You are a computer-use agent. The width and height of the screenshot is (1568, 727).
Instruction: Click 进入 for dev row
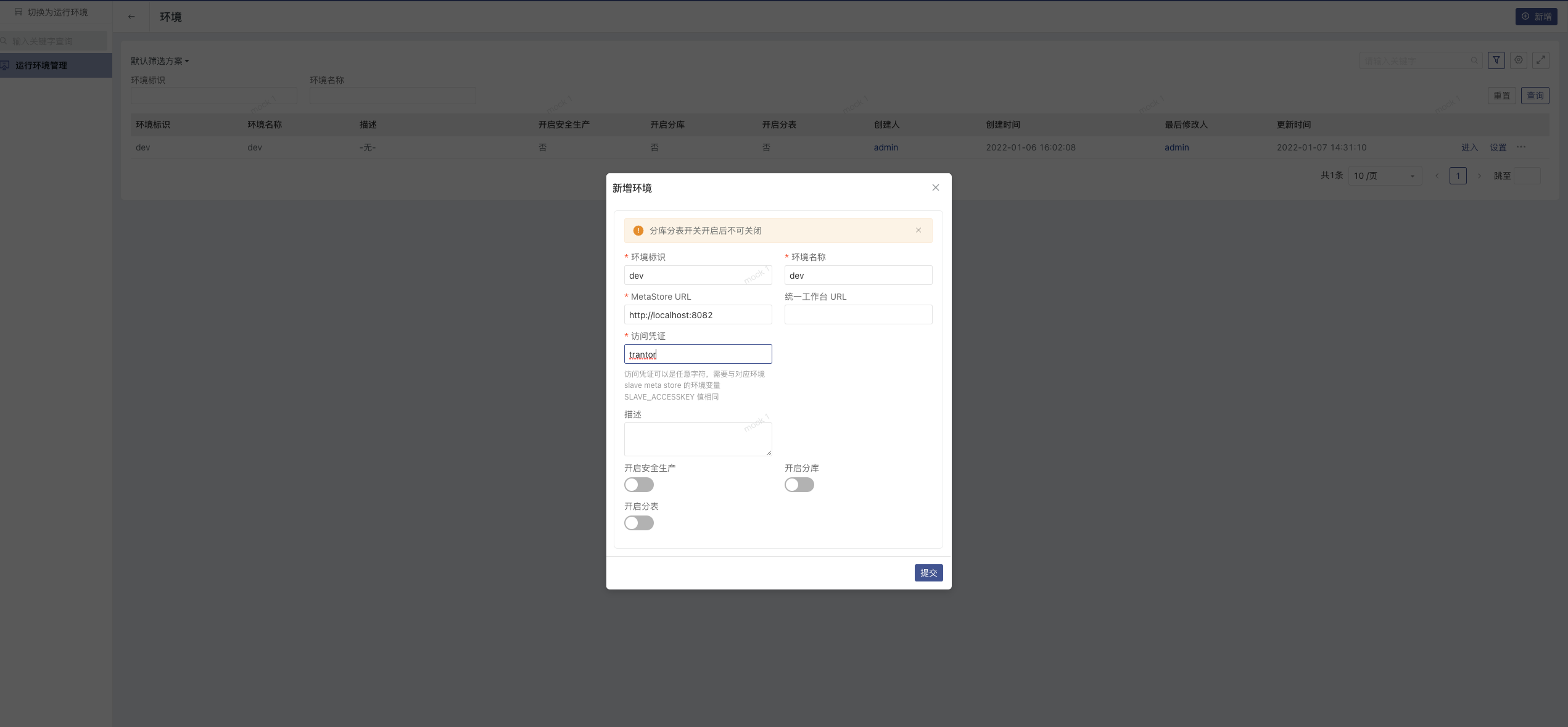[1469, 147]
